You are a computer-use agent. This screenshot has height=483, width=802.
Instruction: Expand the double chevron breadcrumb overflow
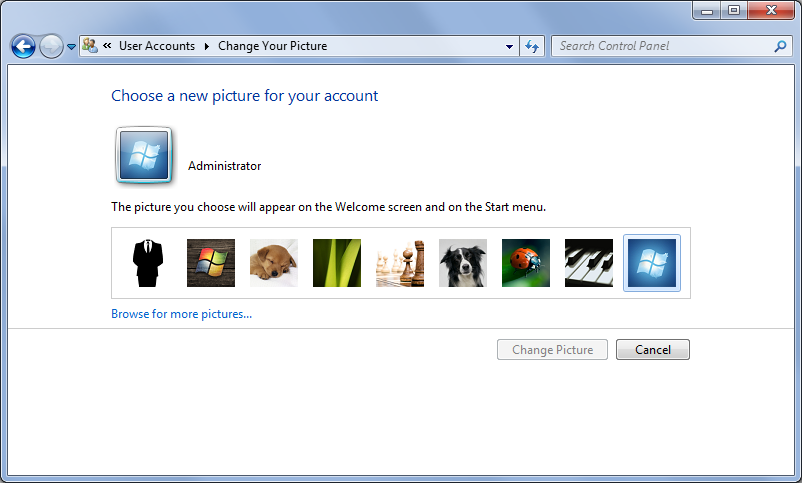pyautogui.click(x=107, y=46)
